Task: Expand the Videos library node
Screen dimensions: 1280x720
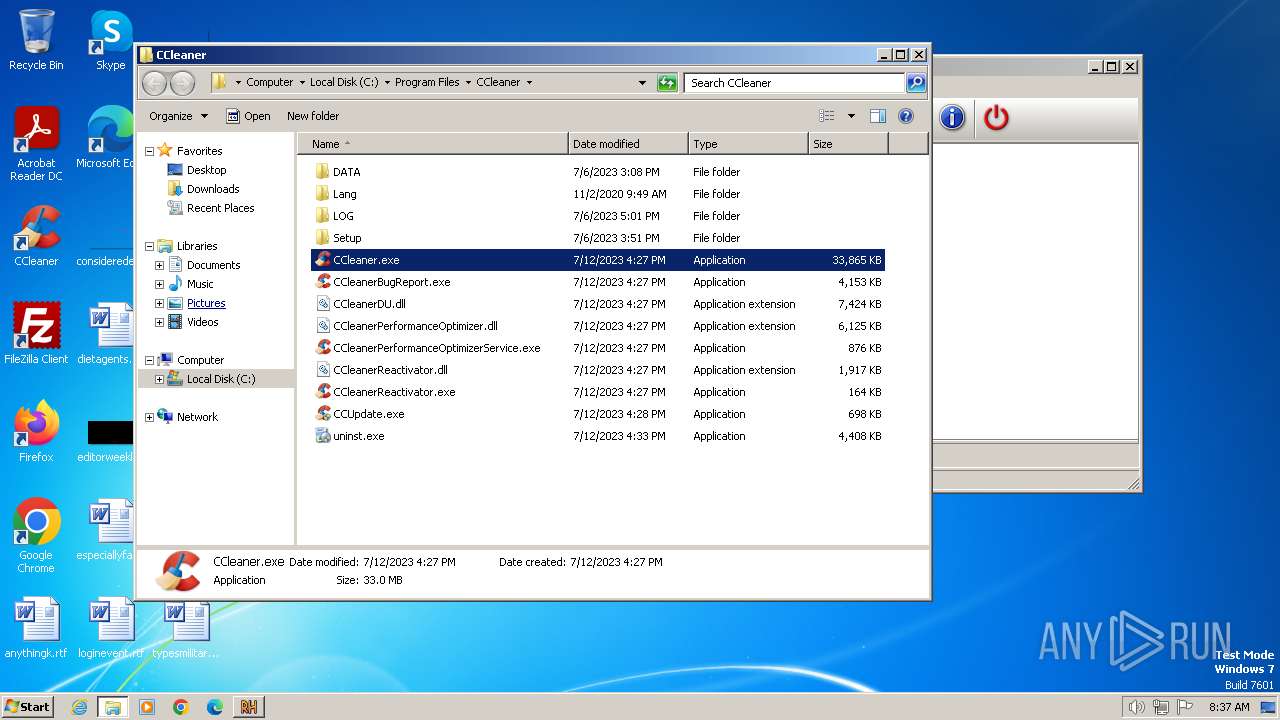Action: (159, 322)
